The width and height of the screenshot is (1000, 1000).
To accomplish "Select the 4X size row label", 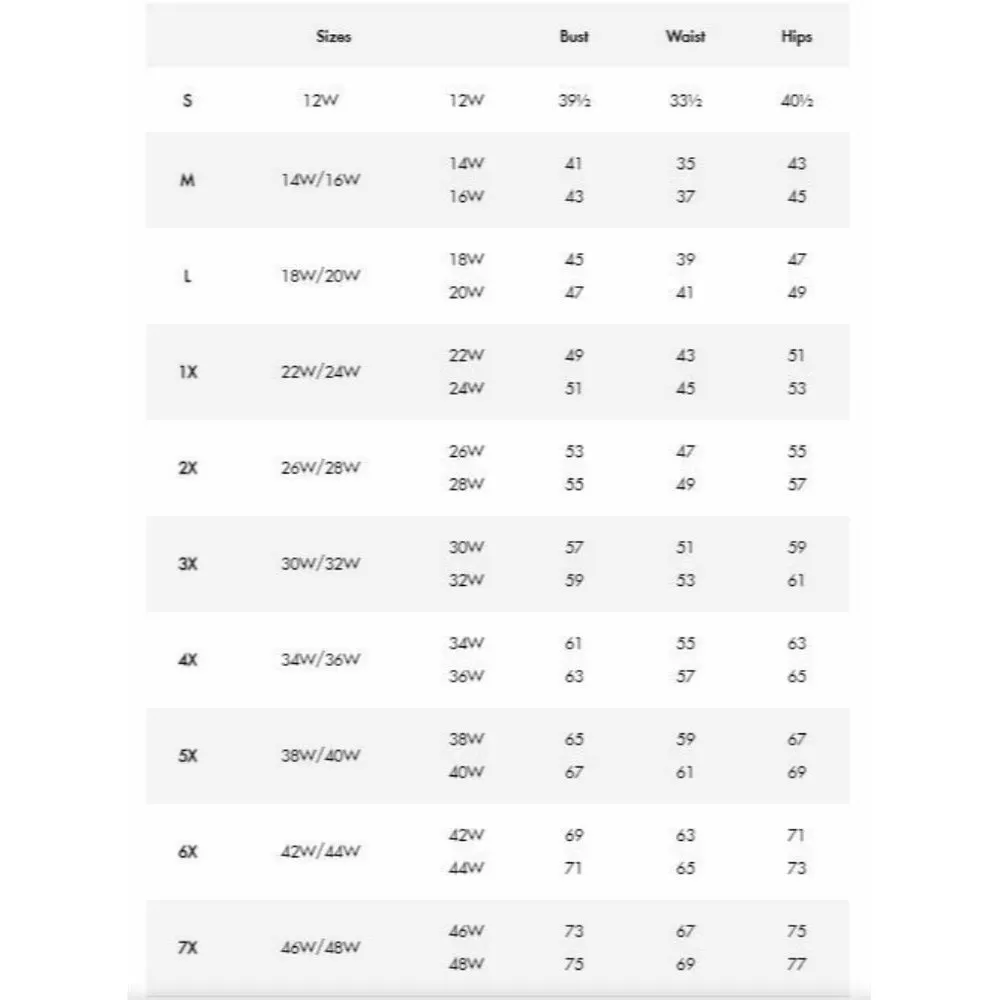I will 187,660.
